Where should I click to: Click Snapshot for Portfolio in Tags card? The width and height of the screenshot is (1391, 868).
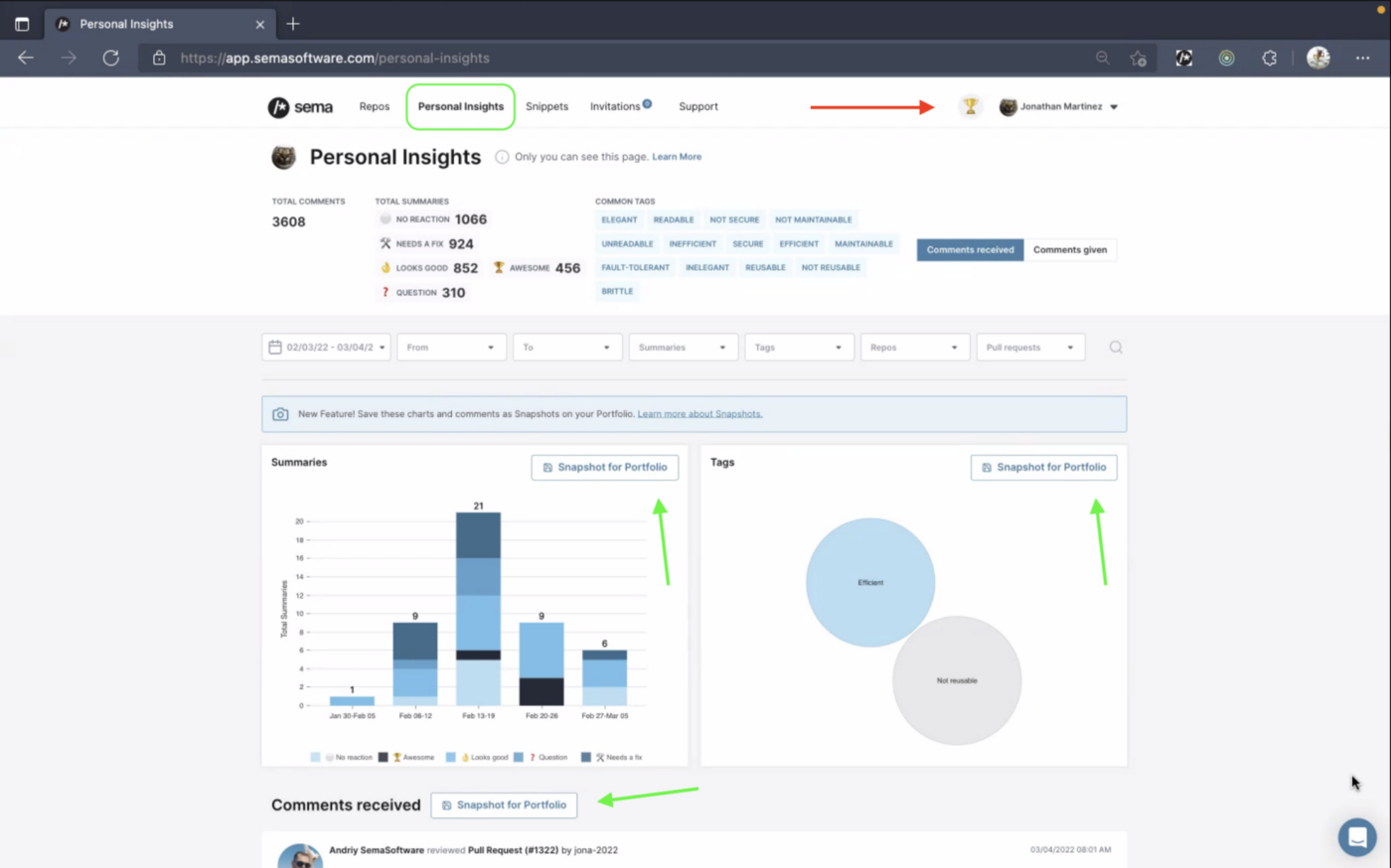[x=1044, y=467]
